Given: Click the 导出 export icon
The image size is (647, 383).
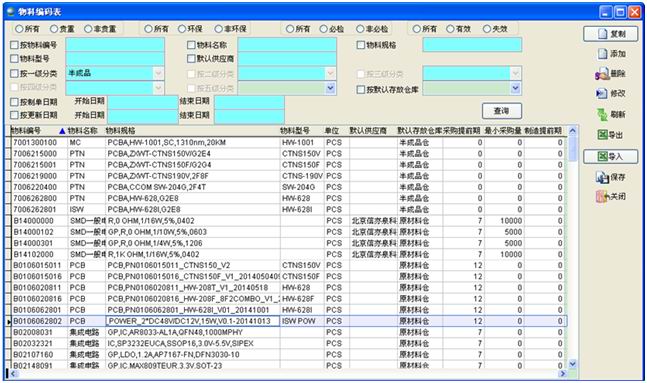Looking at the screenshot, I should tap(602, 135).
